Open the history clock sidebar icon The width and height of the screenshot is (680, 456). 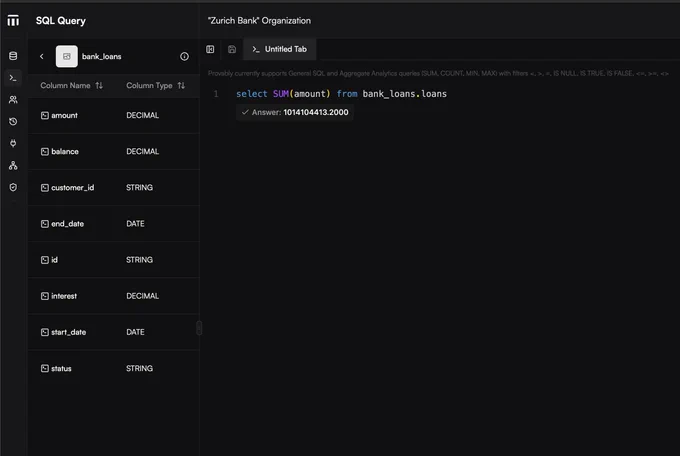click(x=13, y=121)
